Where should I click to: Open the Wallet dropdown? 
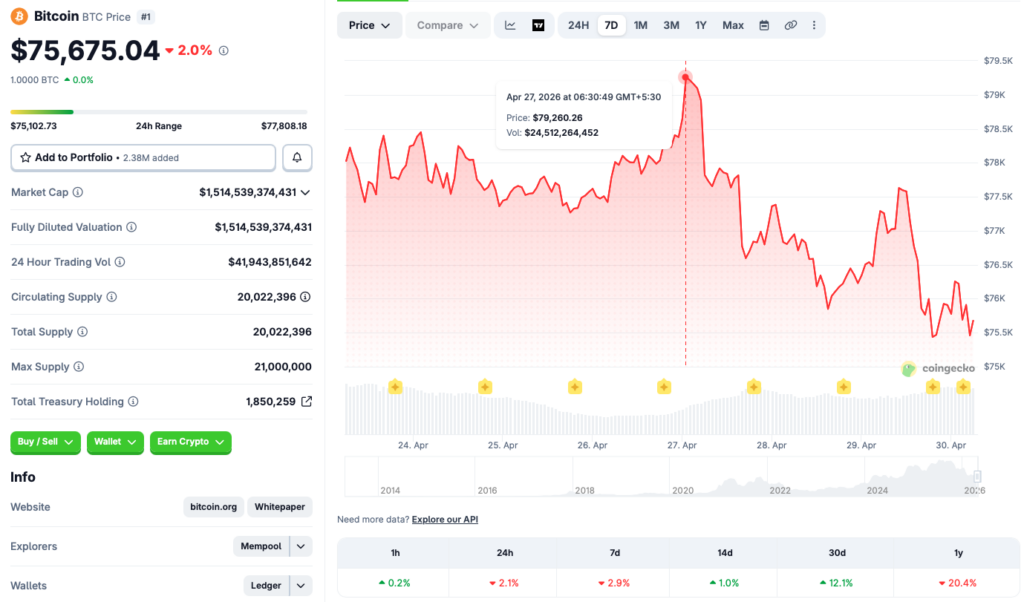(115, 442)
